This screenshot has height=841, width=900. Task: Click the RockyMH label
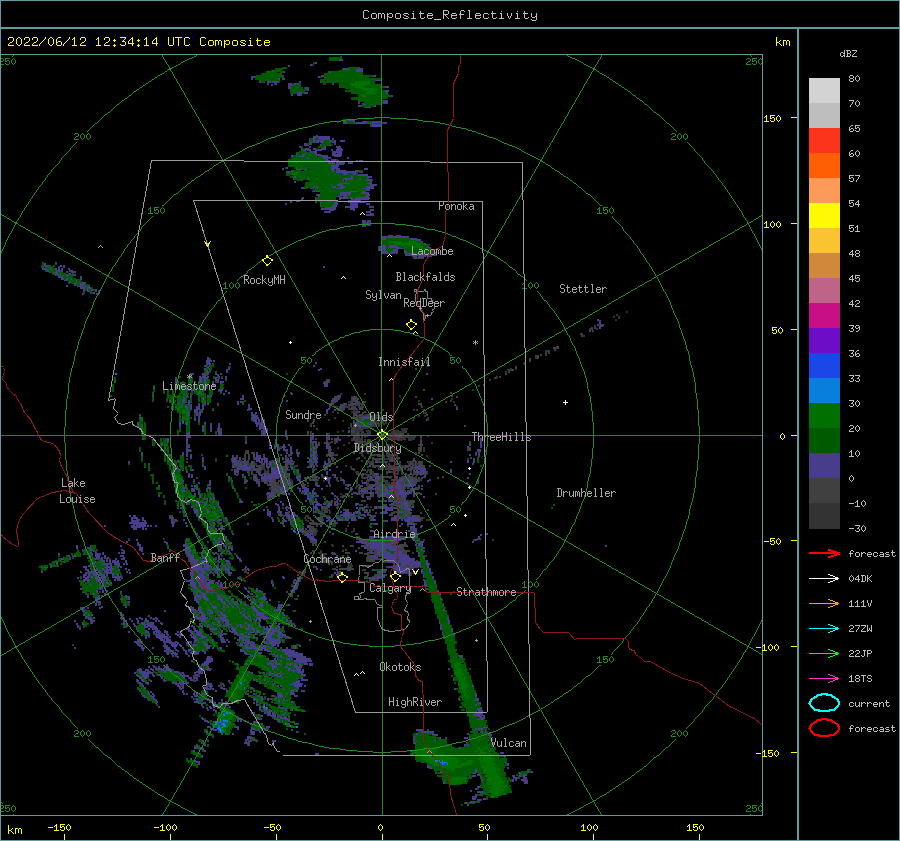click(x=264, y=280)
